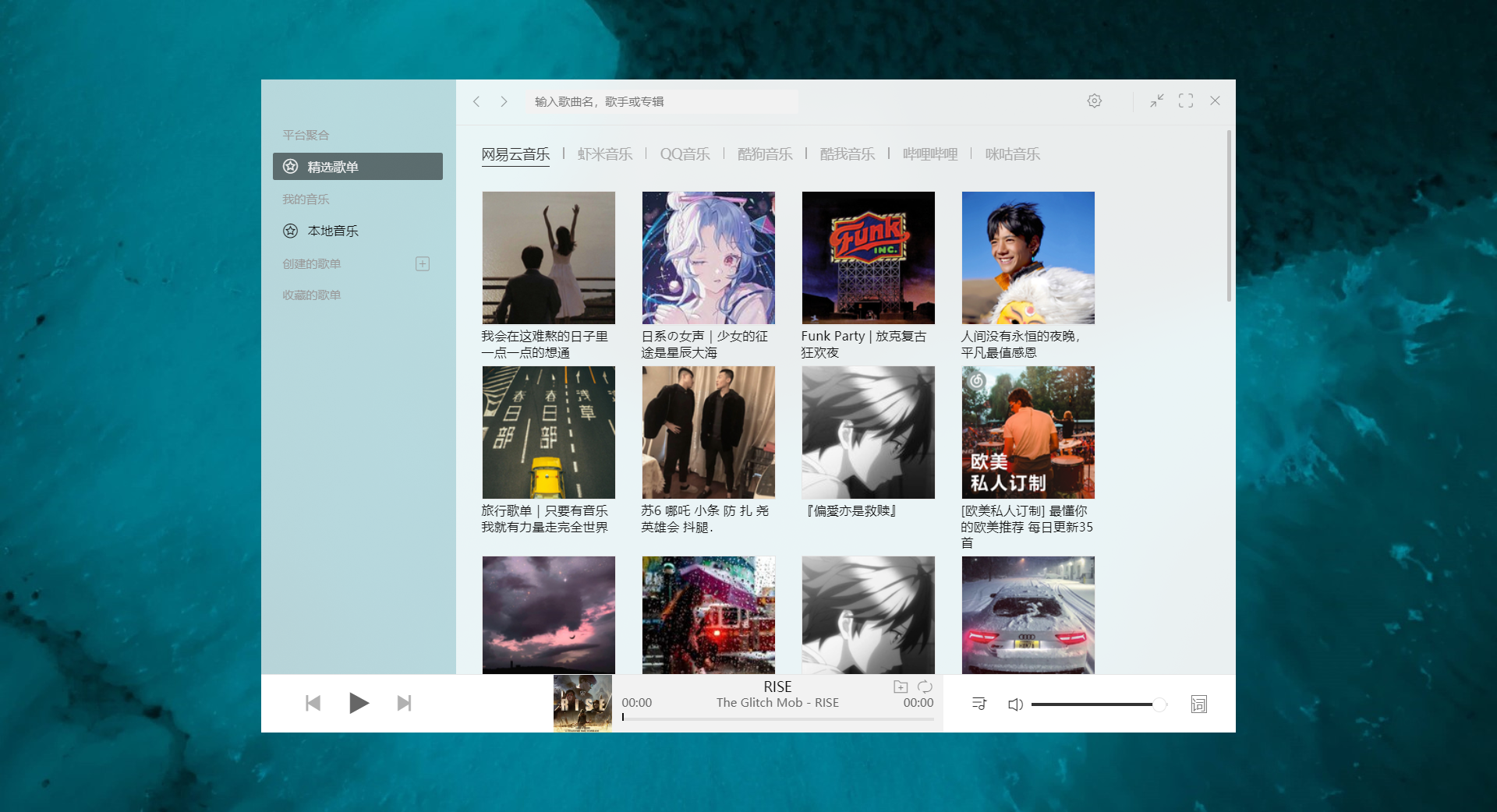Click the title text '『偏愛亦是救赎』'

pyautogui.click(x=851, y=510)
